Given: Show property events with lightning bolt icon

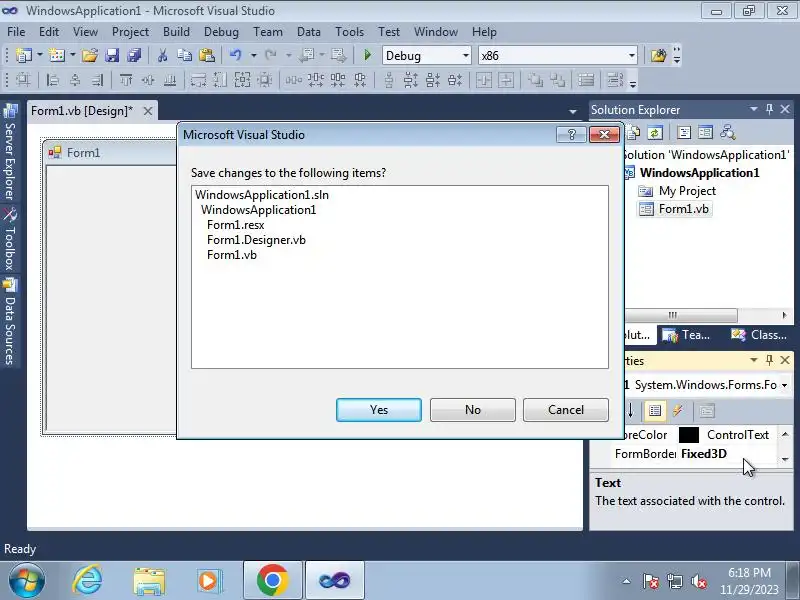Looking at the screenshot, I should [x=678, y=410].
